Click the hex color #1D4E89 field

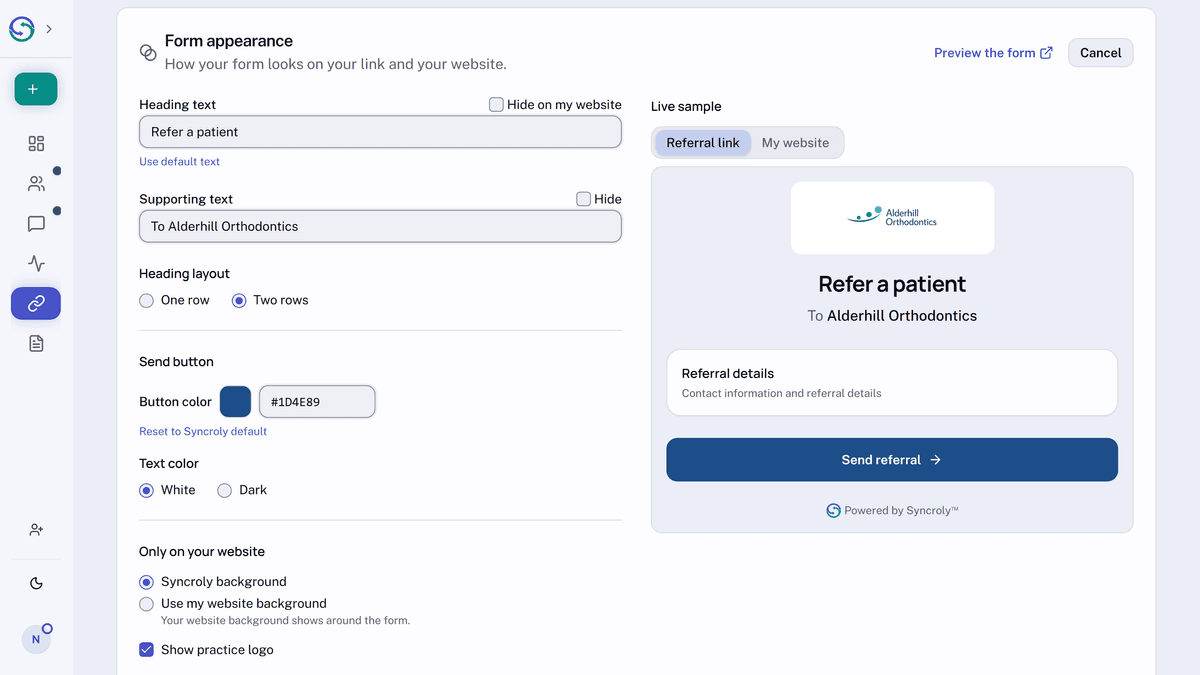pyautogui.click(x=317, y=402)
